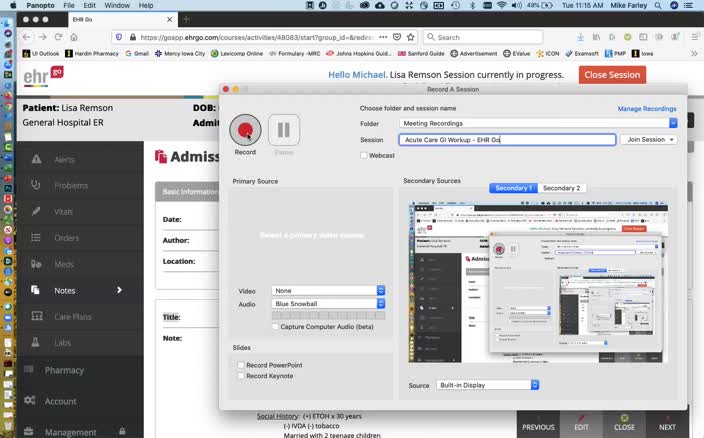Screen dimensions: 704x438
Task: Close the EHR Go browser tab
Action: [169, 19]
